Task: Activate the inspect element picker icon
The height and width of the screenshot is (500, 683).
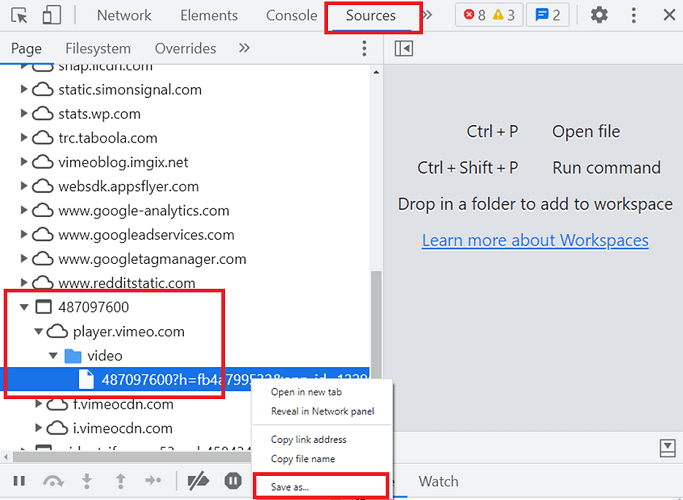Action: pyautogui.click(x=19, y=16)
